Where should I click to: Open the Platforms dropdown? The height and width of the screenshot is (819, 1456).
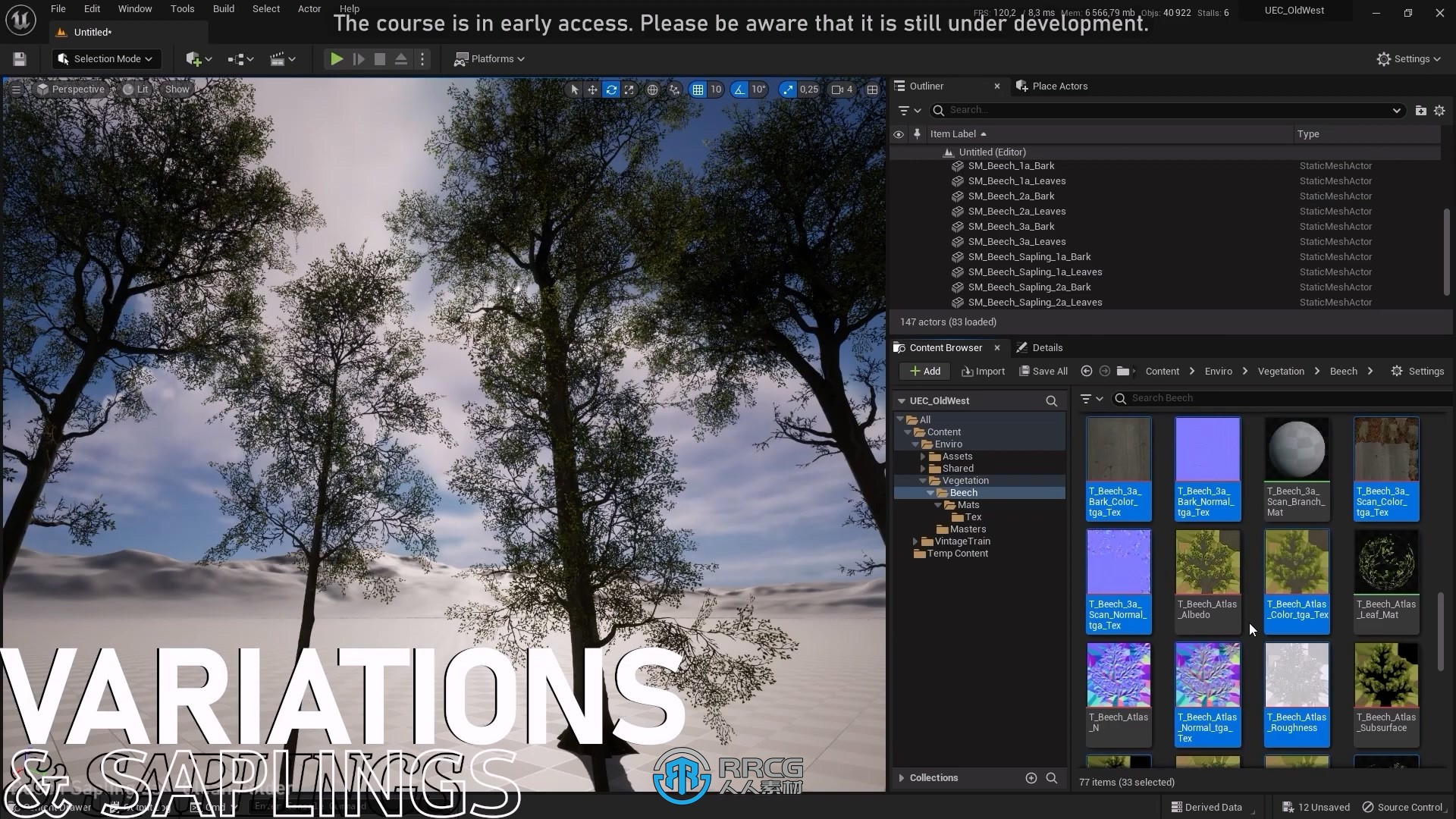489,59
